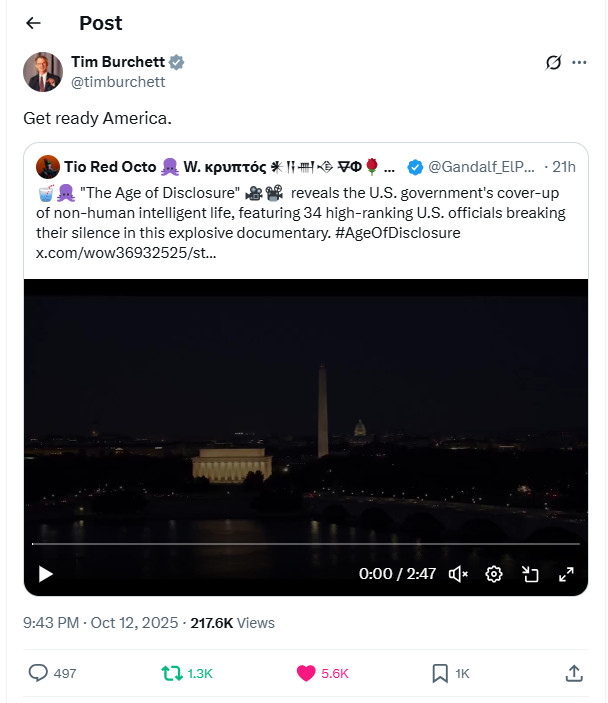Unmute the video sound

pos(459,574)
